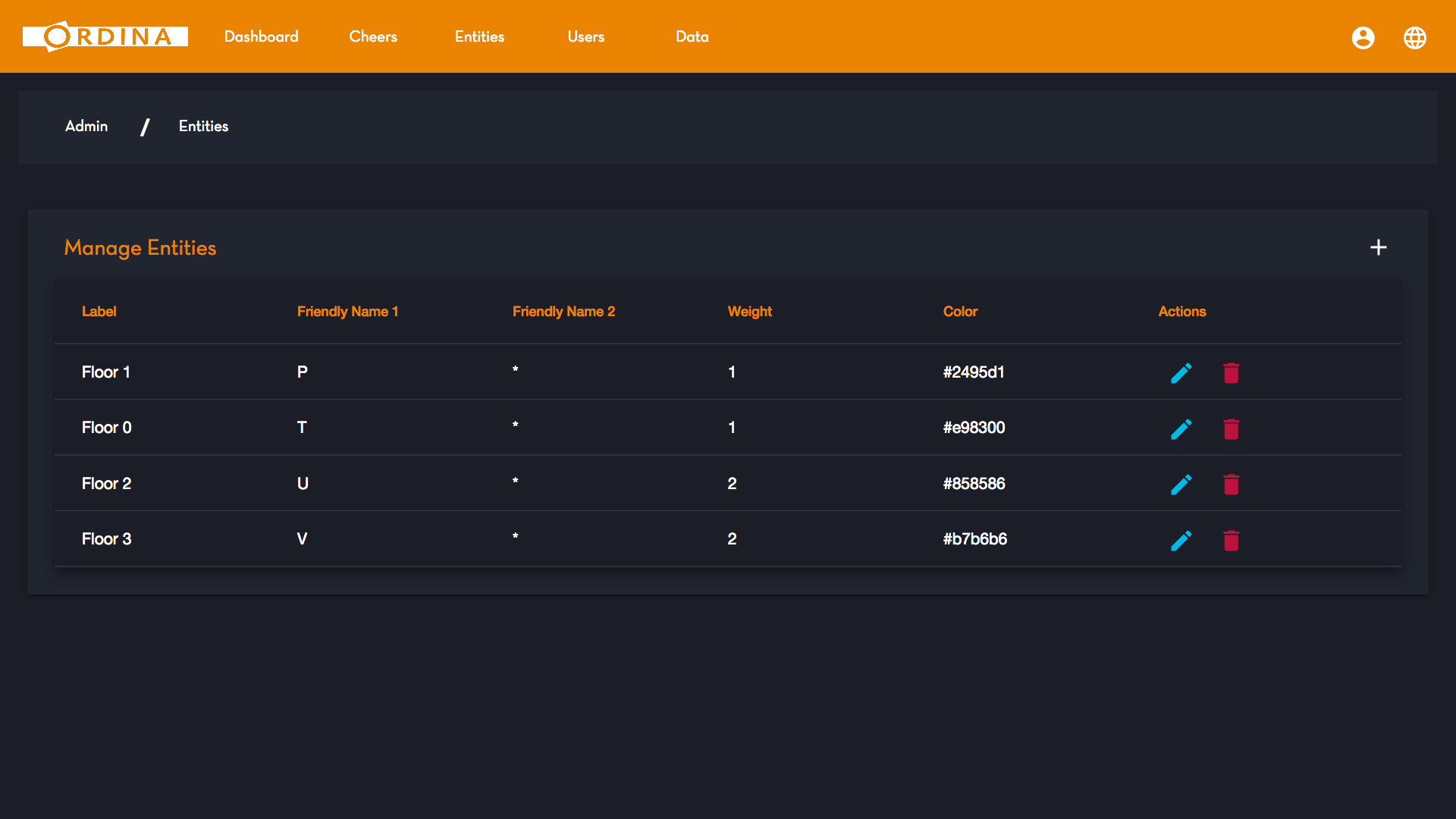1456x819 pixels.
Task: Delete the Floor 2 entity
Action: 1231,485
